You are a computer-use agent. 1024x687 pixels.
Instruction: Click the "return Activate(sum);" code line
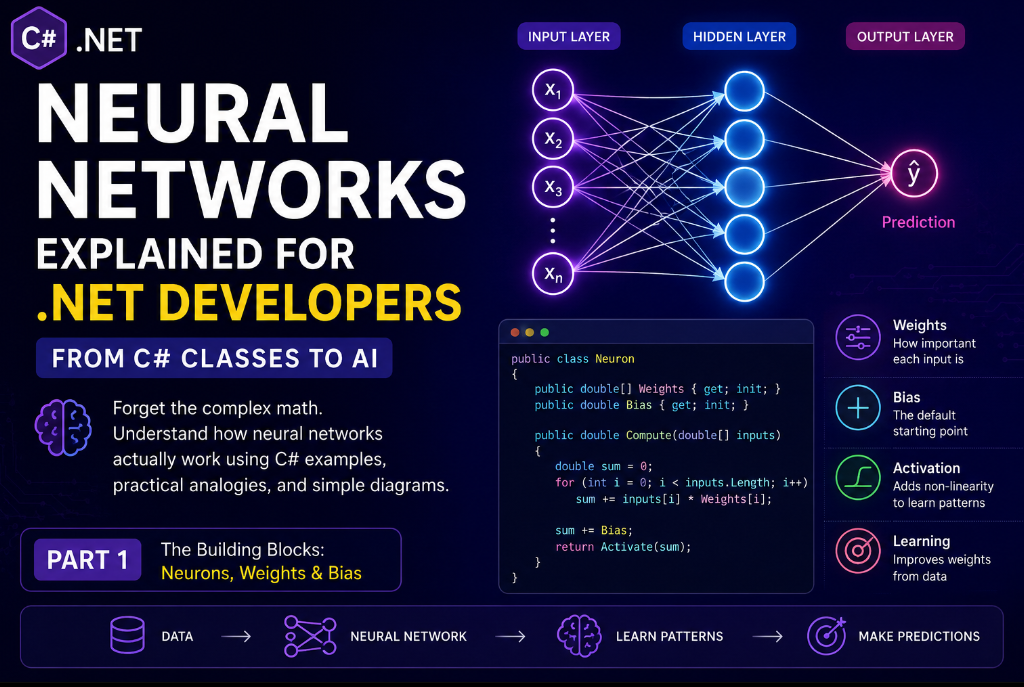[x=623, y=547]
